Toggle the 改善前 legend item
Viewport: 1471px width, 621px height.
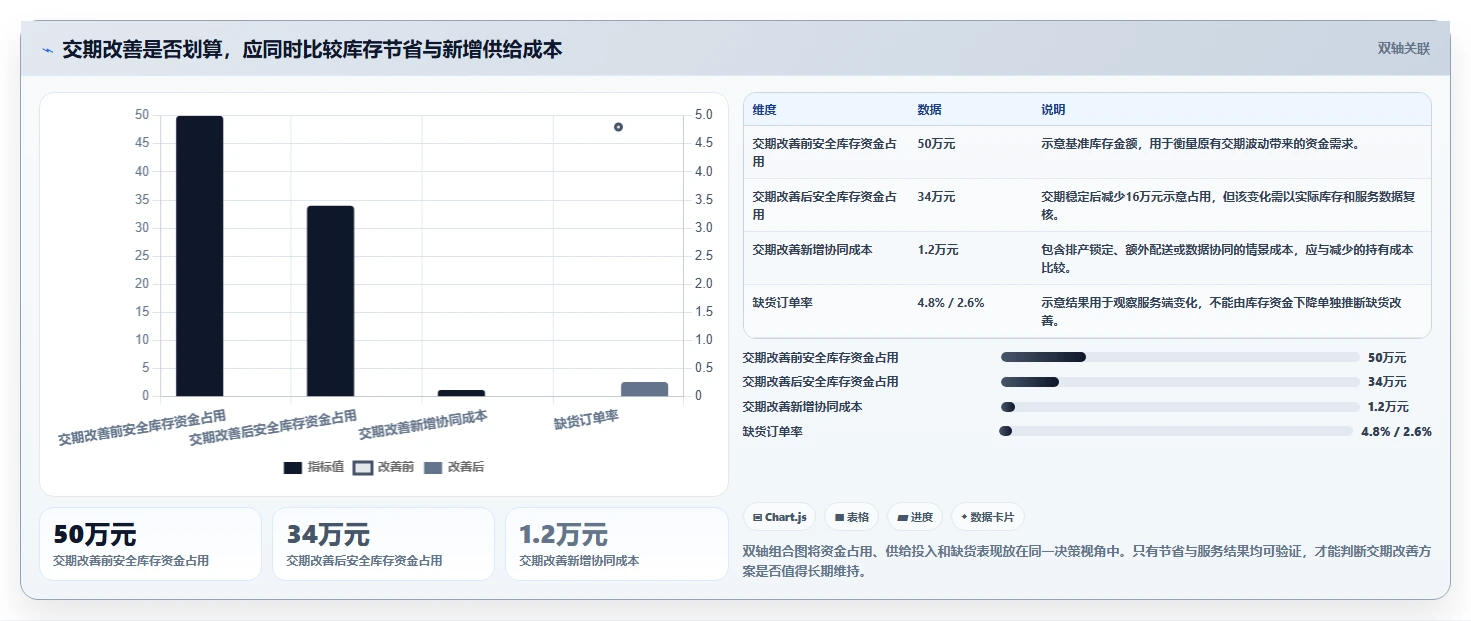point(384,467)
